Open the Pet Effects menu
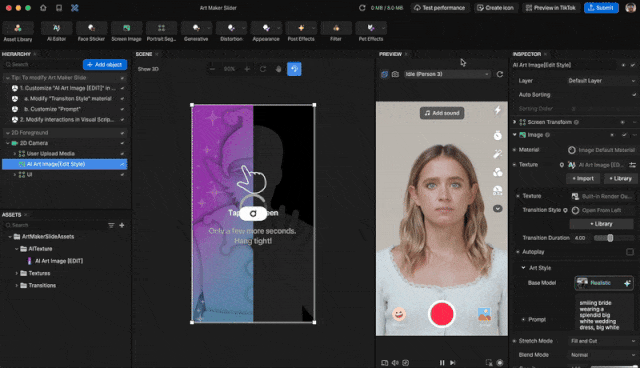This screenshot has height=368, width=640. pyautogui.click(x=371, y=32)
